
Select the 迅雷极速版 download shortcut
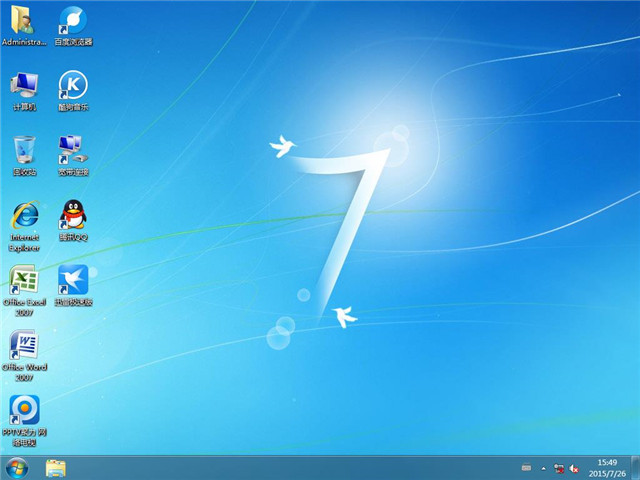click(x=73, y=286)
